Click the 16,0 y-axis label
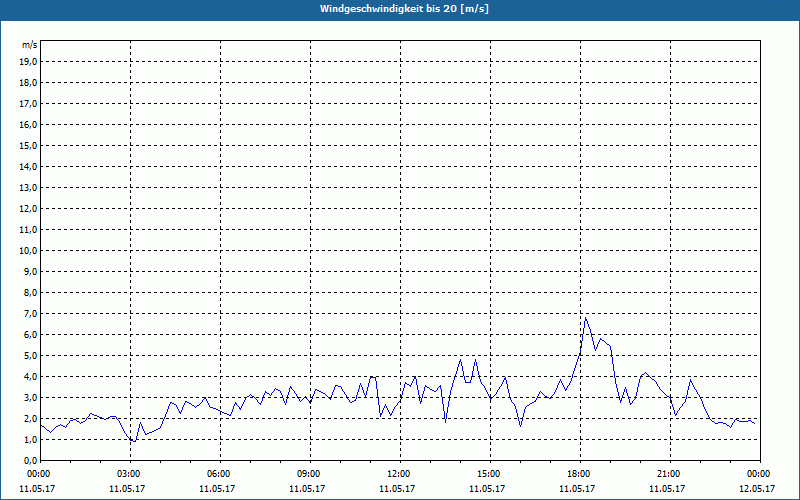Viewport: 800px width, 500px height. pos(28,124)
